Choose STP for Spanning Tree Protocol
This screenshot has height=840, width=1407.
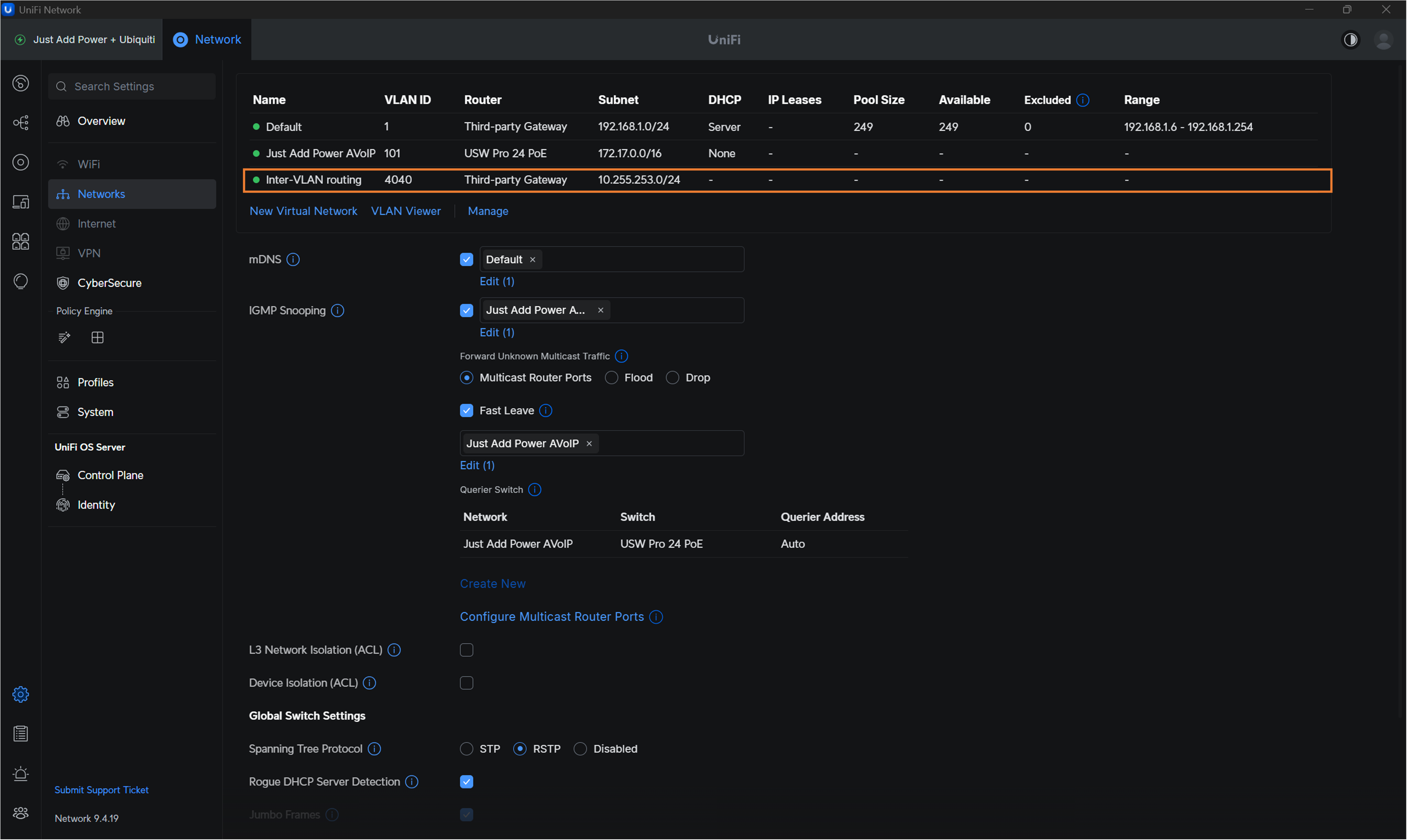(x=466, y=749)
